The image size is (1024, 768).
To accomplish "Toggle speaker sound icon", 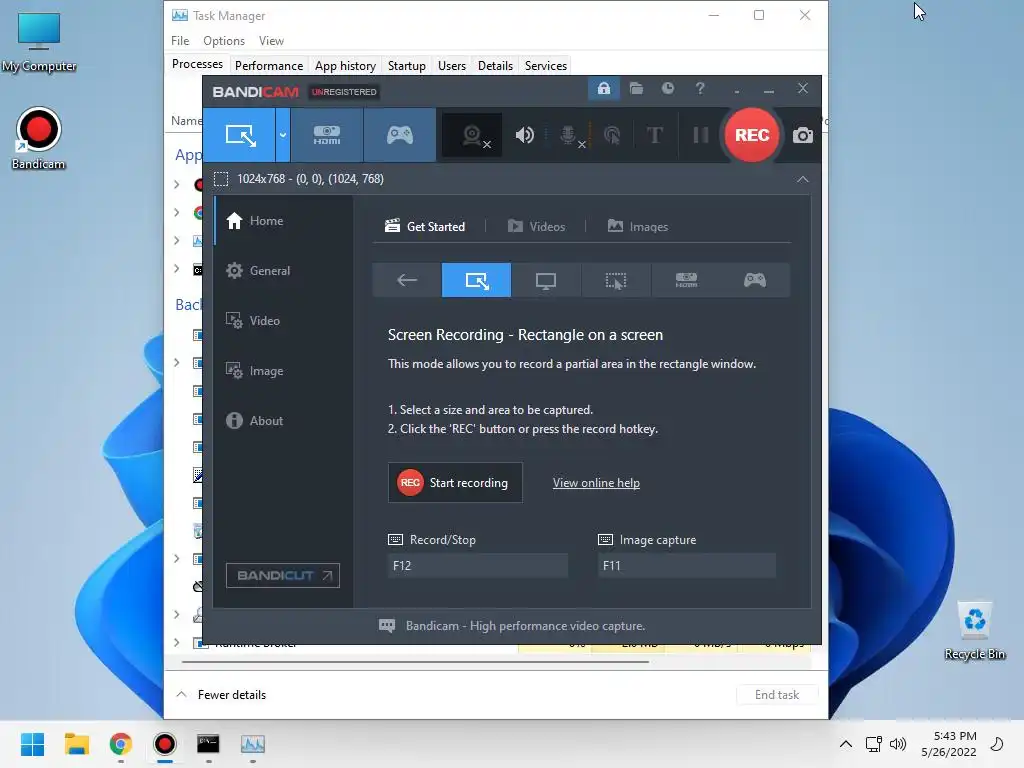I will [x=524, y=135].
